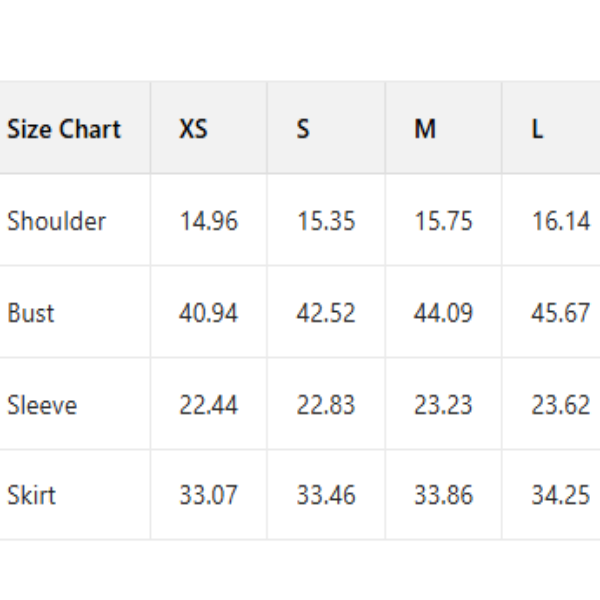Select the Sleeve row label
600x600 pixels.
(x=42, y=405)
